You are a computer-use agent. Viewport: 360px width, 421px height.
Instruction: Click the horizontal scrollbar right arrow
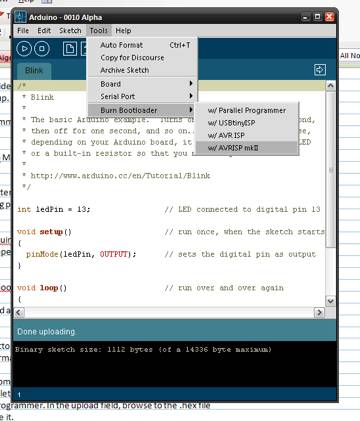pos(319,312)
